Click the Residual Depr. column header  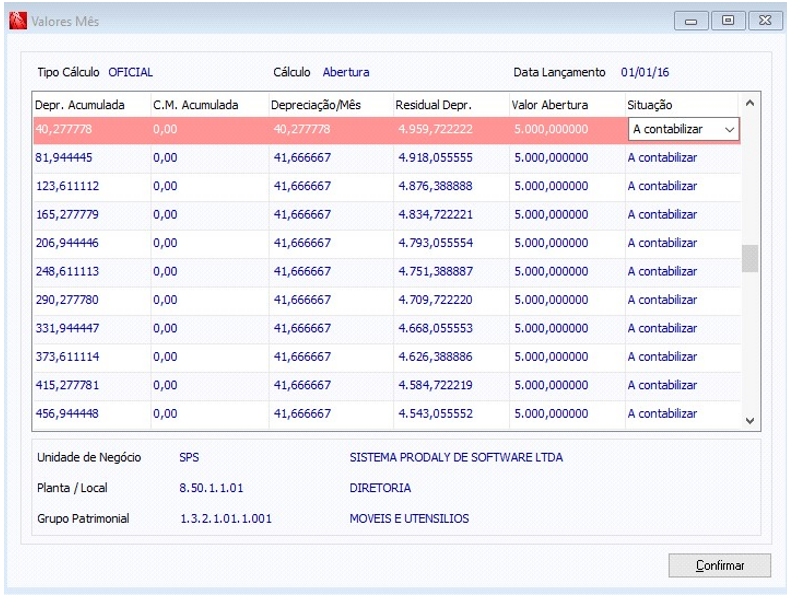[433, 104]
